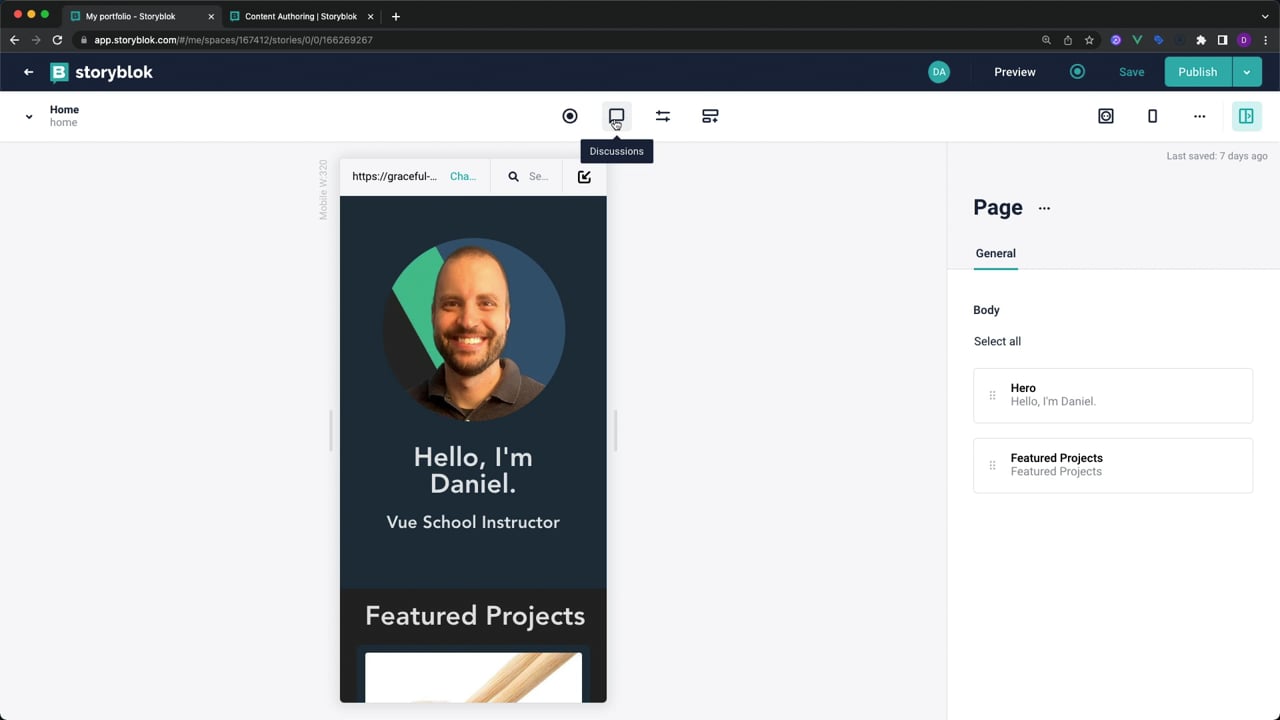
Task: Open the three-dot more options in toolbar
Action: 1199,116
